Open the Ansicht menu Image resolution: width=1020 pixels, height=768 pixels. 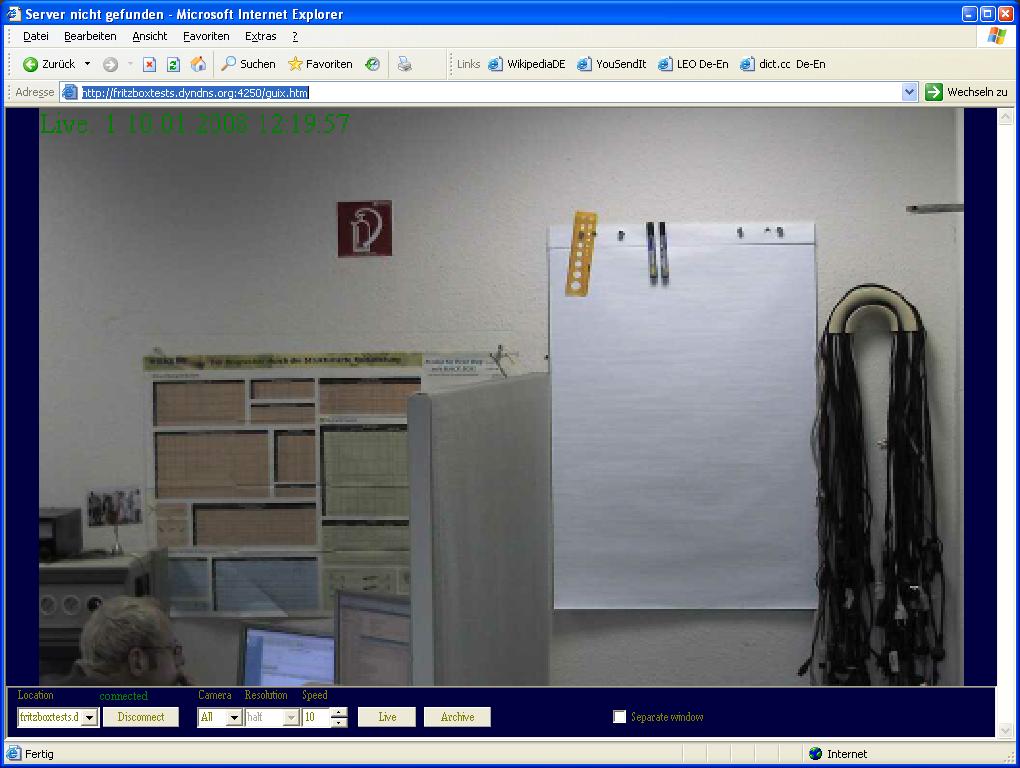[x=150, y=36]
